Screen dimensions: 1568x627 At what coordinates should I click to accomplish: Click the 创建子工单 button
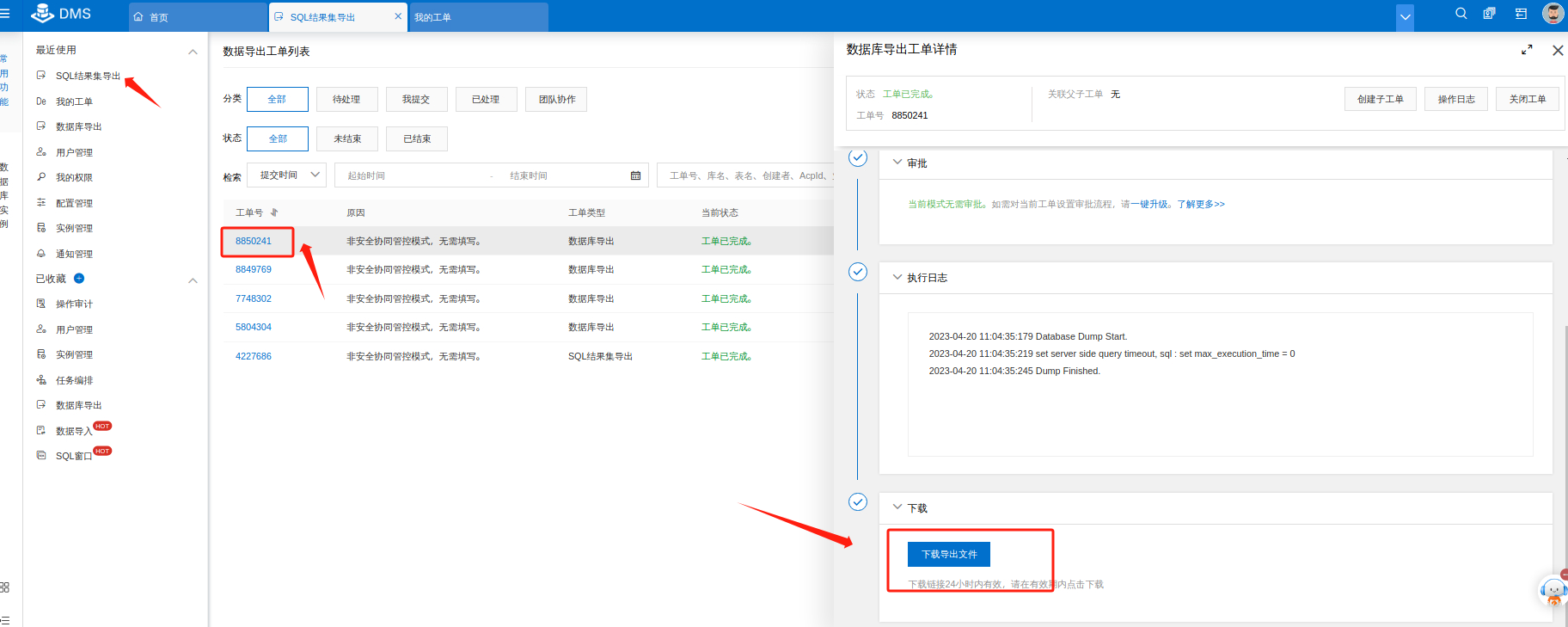1381,99
